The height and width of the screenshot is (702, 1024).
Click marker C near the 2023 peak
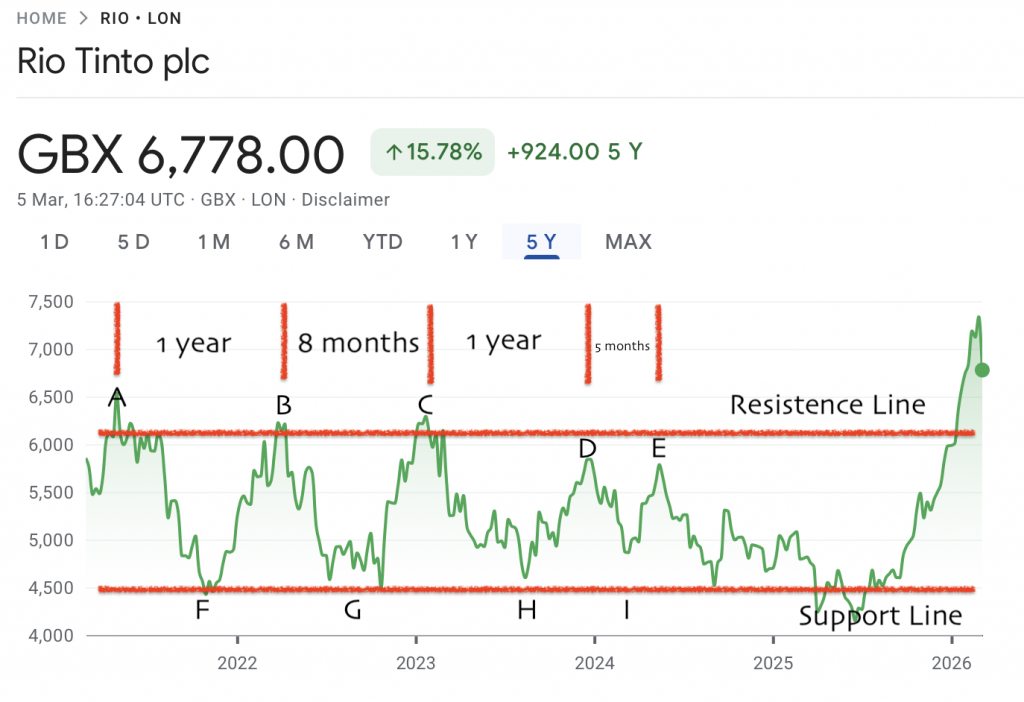[427, 405]
